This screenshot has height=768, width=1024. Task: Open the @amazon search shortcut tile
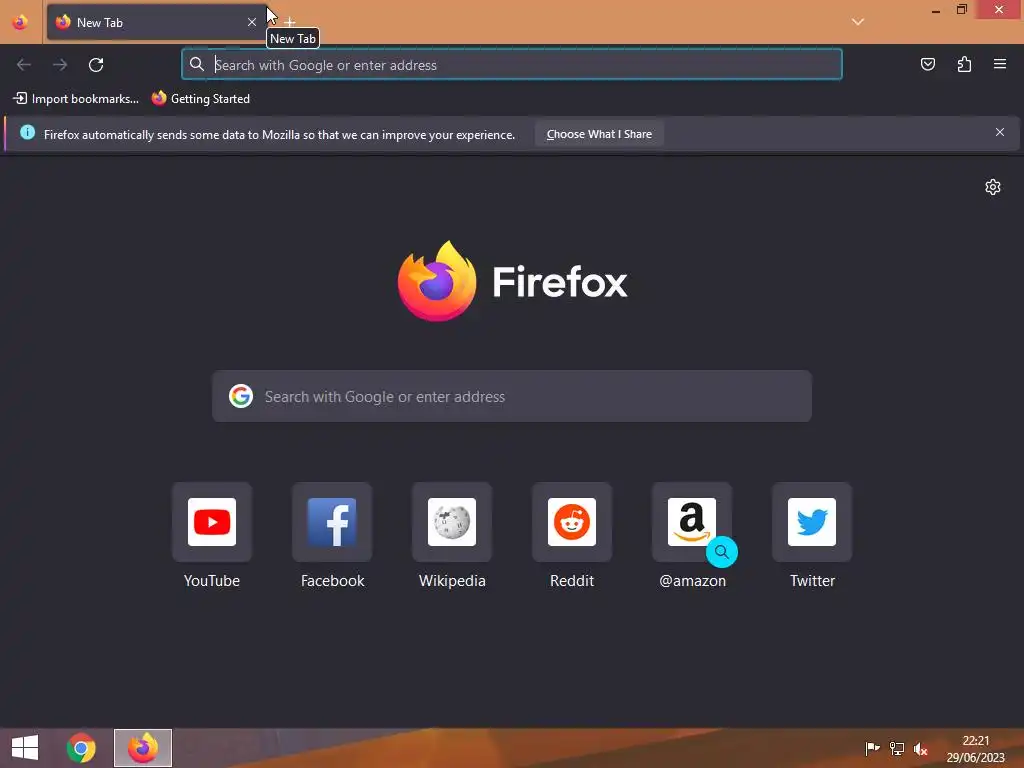692,522
